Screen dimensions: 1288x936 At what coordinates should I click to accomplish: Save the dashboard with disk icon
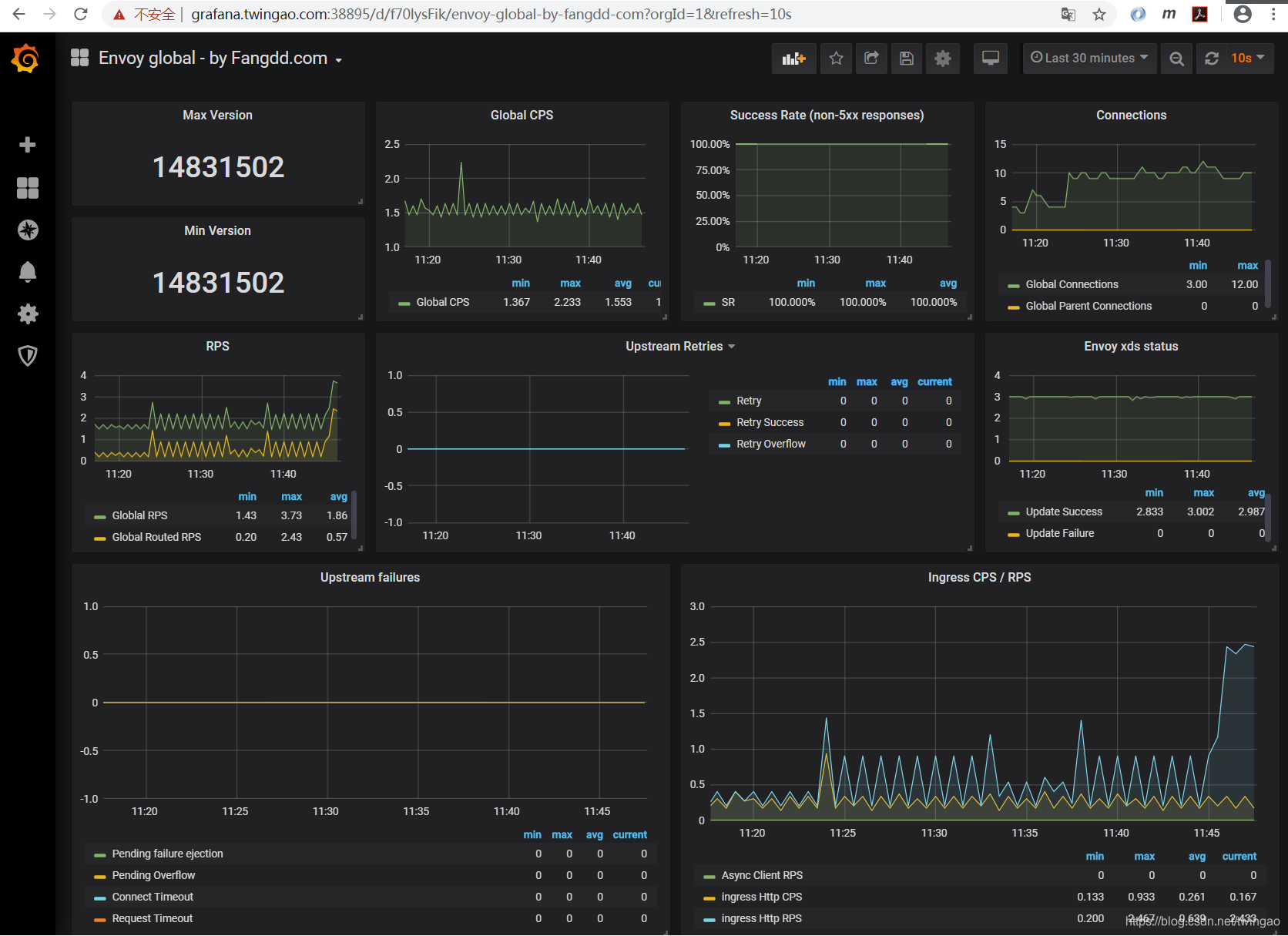point(907,59)
